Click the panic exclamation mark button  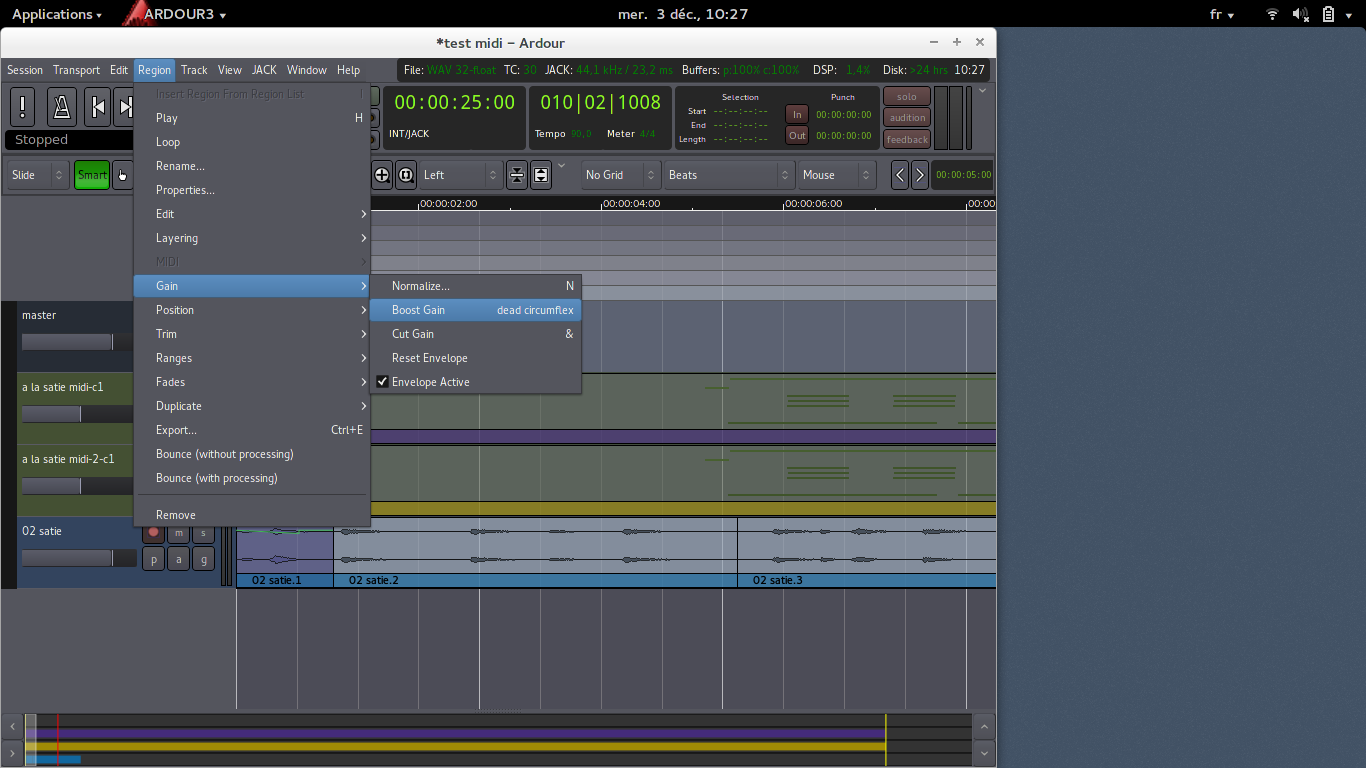click(x=23, y=106)
